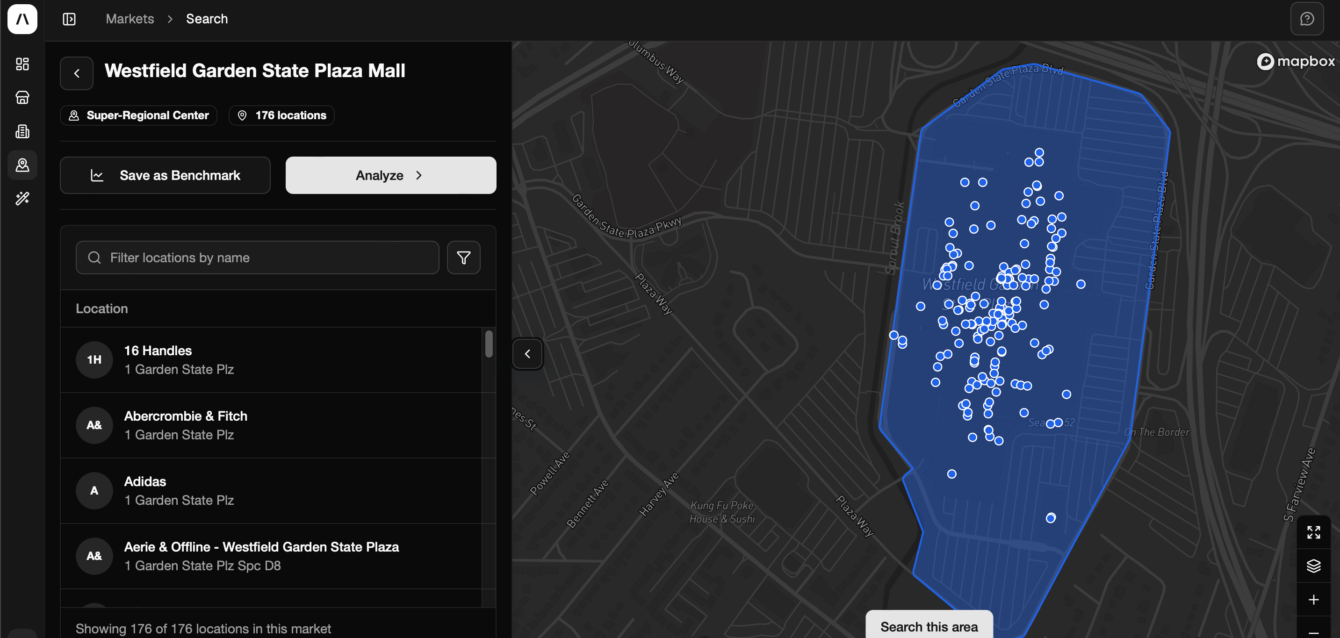This screenshot has height=638, width=1340.
Task: Open the building icon in sidebar
Action: [x=22, y=132]
